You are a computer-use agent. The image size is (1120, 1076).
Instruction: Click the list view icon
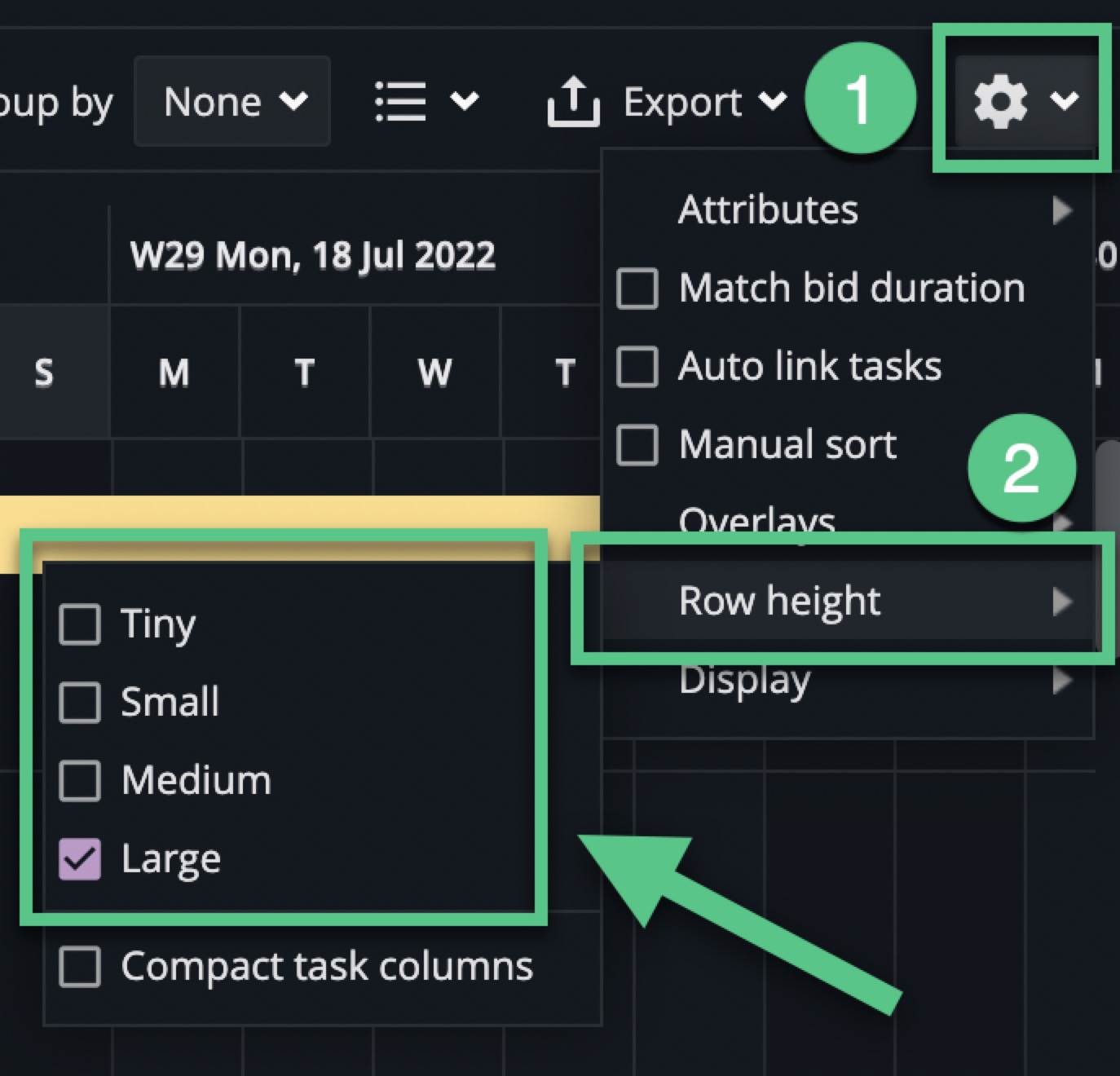point(400,102)
